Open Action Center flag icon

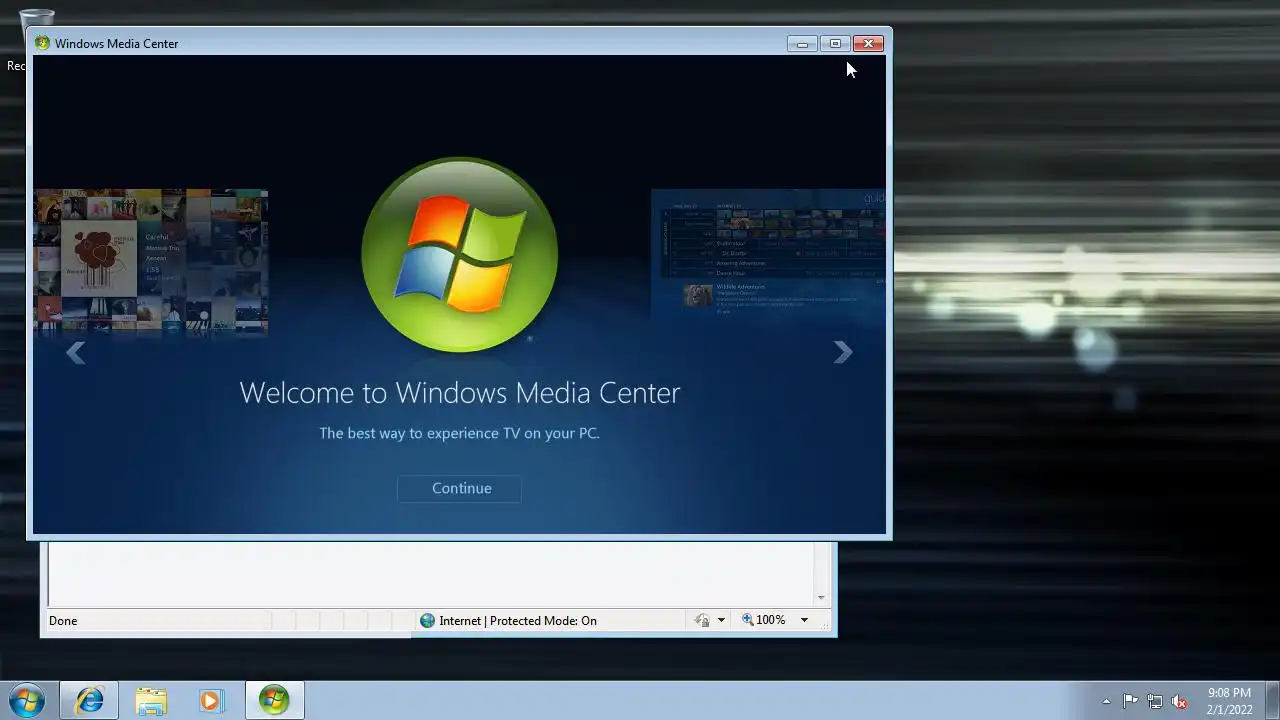(x=1130, y=701)
